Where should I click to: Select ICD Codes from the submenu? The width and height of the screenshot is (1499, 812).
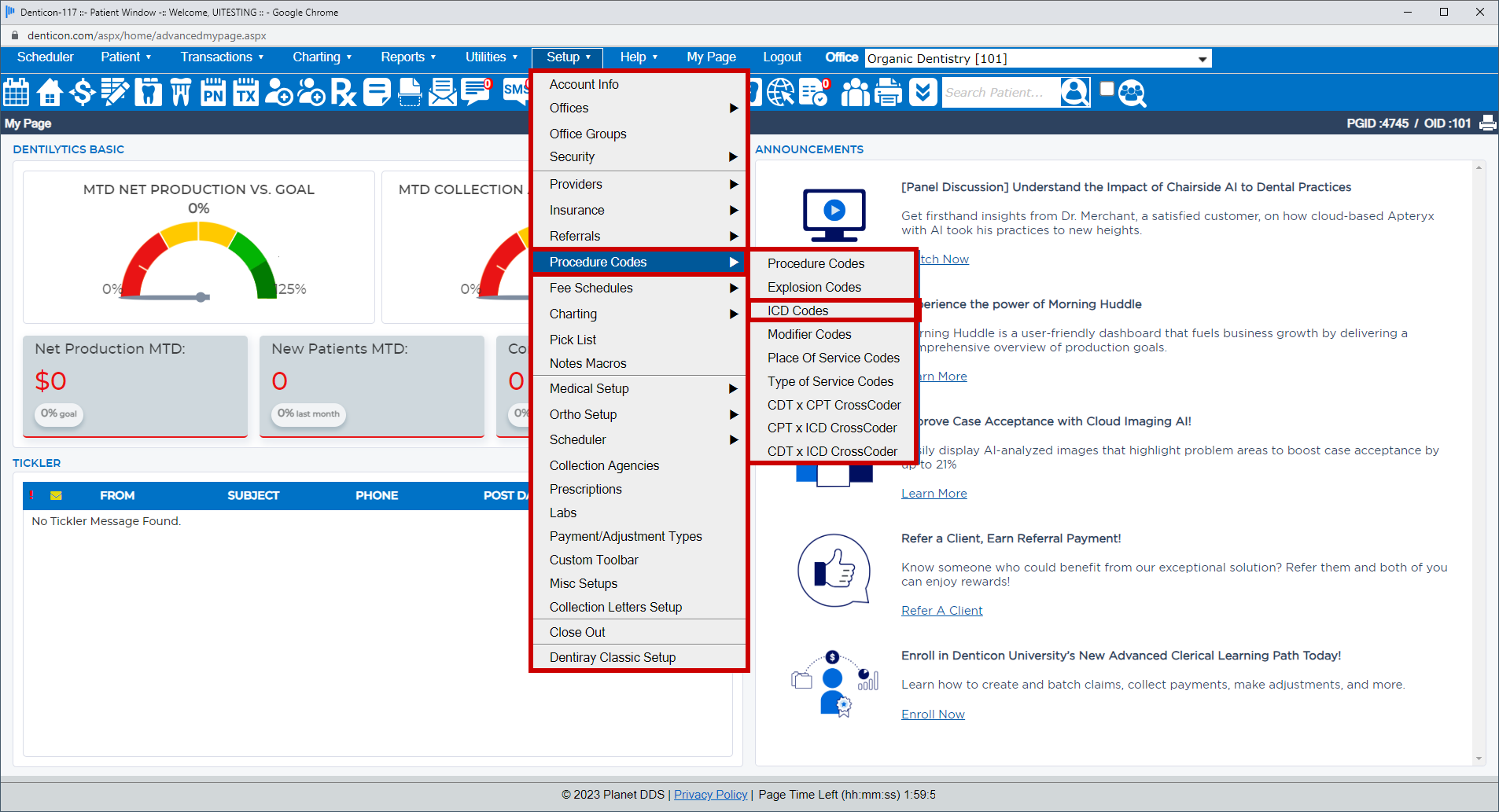point(797,310)
